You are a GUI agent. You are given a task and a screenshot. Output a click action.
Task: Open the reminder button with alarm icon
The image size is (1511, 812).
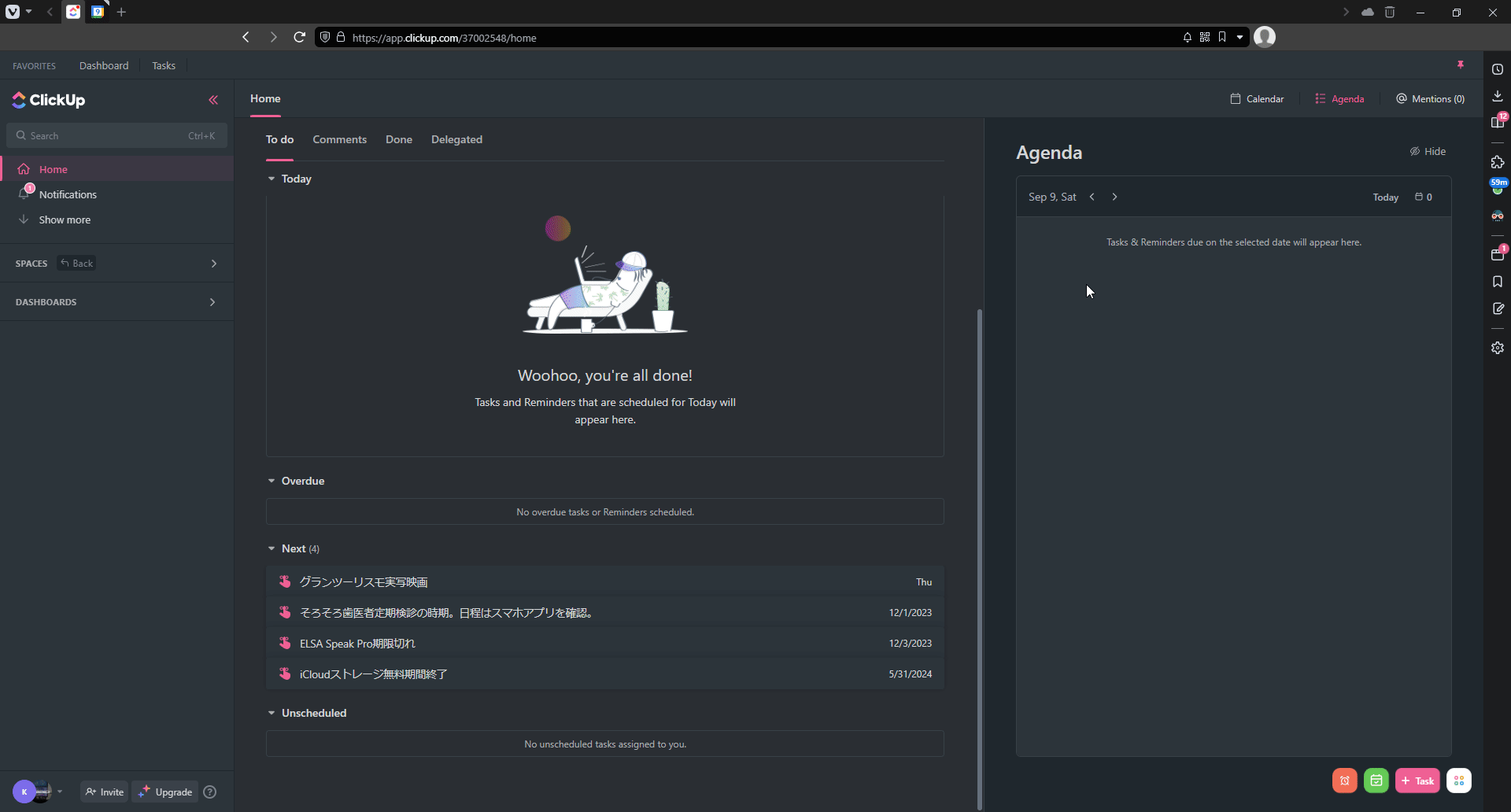(x=1344, y=781)
